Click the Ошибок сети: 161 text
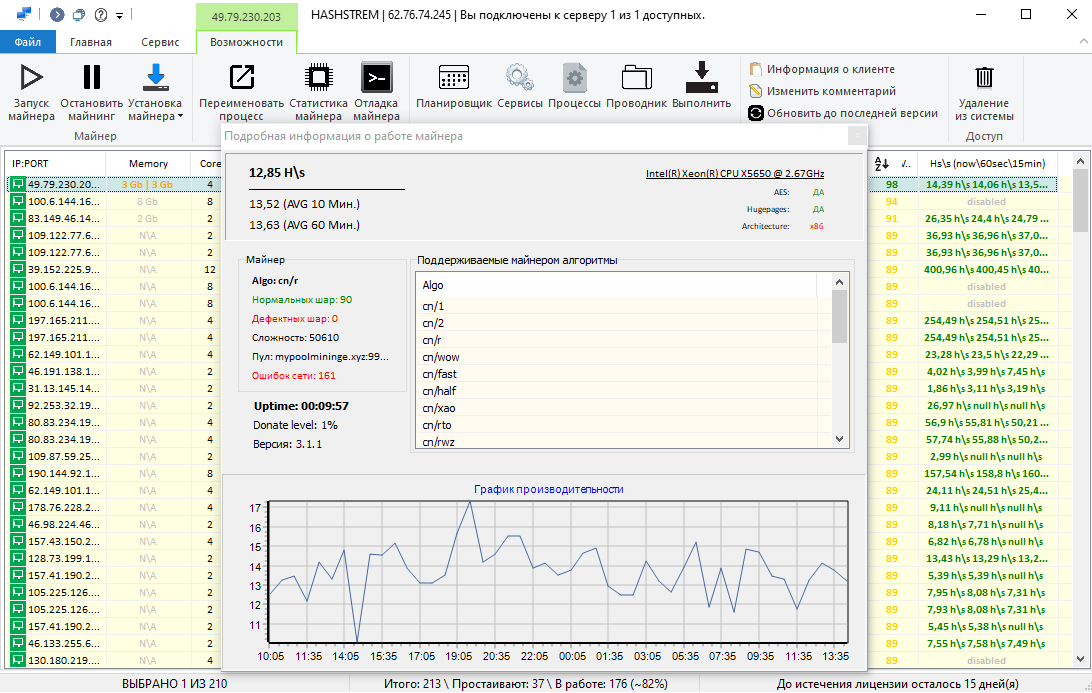Viewport: 1092px width, 693px height. pos(294,375)
